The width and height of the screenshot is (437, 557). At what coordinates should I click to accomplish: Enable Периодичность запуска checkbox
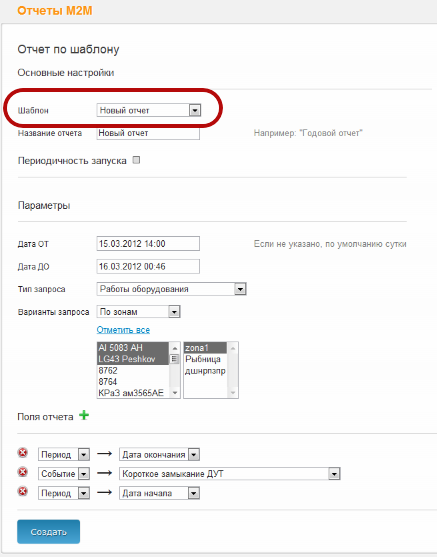[136, 160]
